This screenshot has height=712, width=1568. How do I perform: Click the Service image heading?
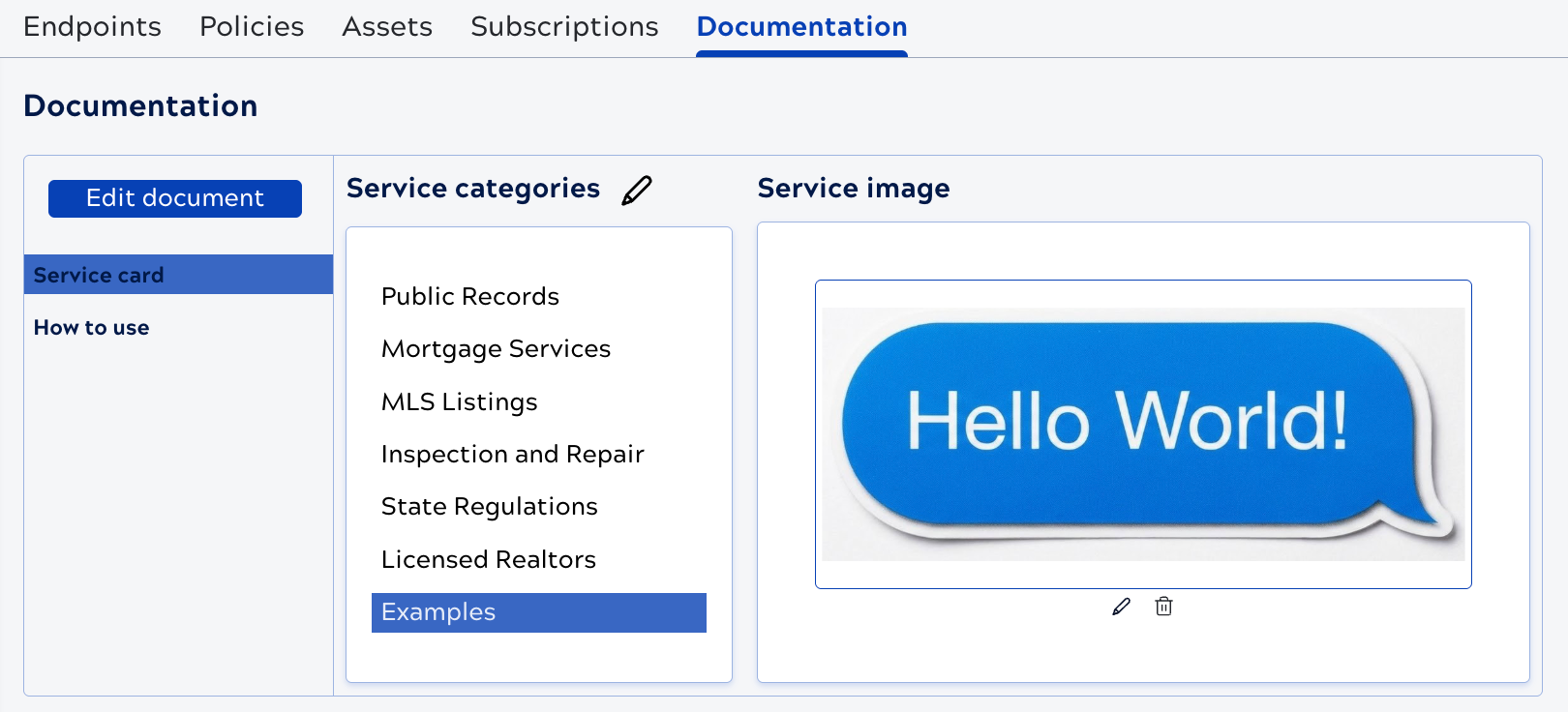(854, 189)
